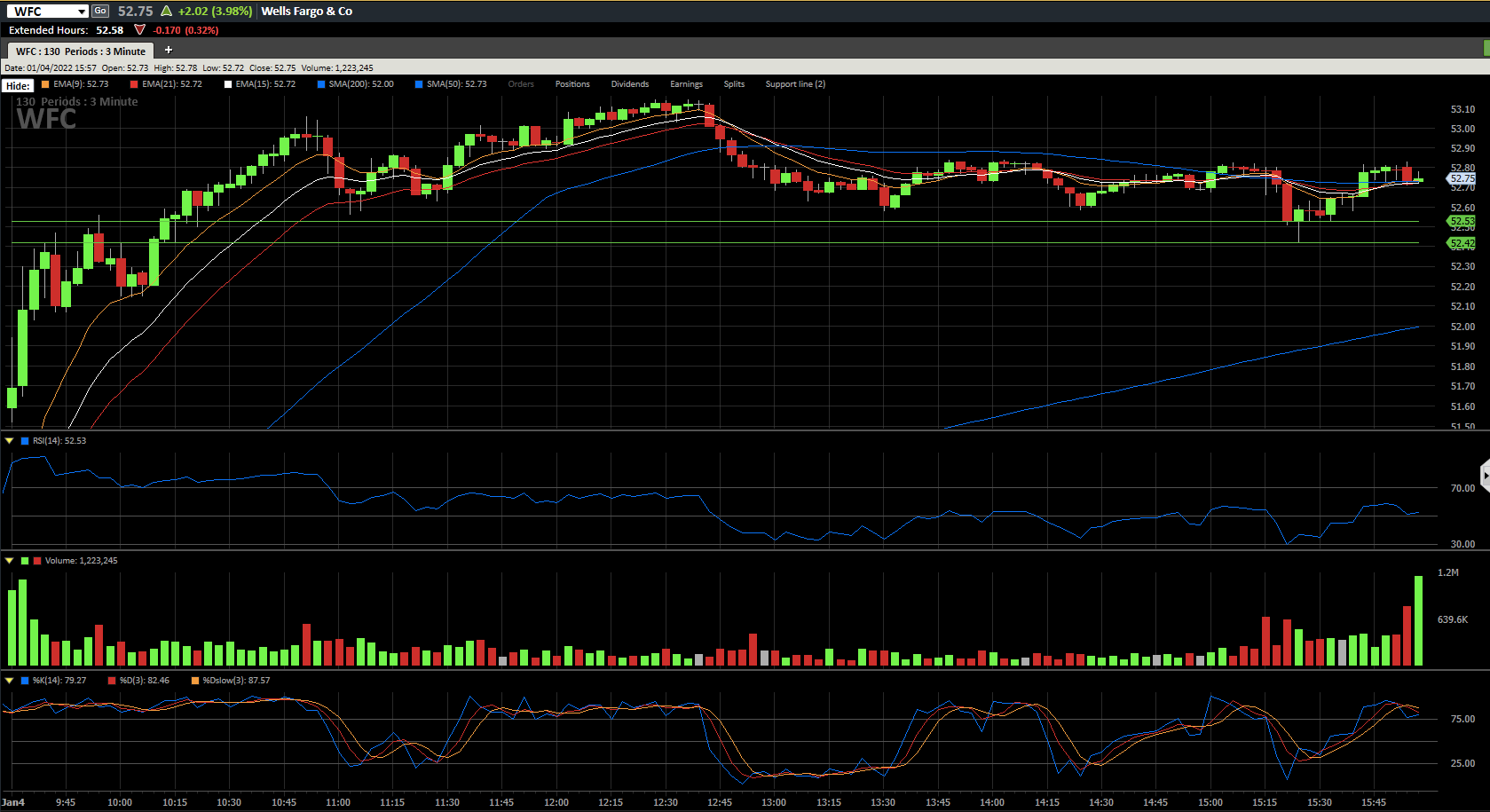Toggle the SMA(200): 52.00 indicator label
The width and height of the screenshot is (1490, 812).
tap(361, 84)
